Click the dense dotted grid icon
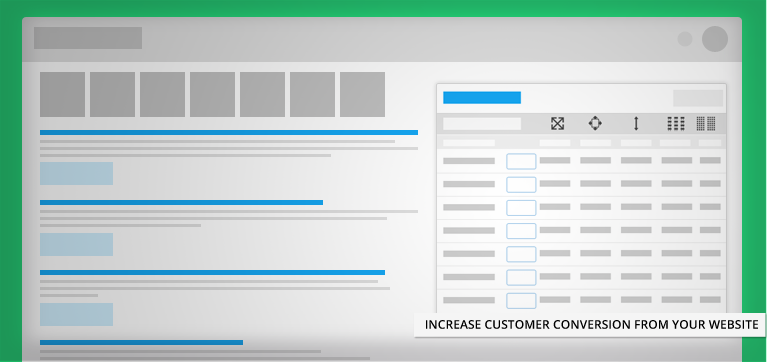Screen dimensions: 767x362 point(706,123)
